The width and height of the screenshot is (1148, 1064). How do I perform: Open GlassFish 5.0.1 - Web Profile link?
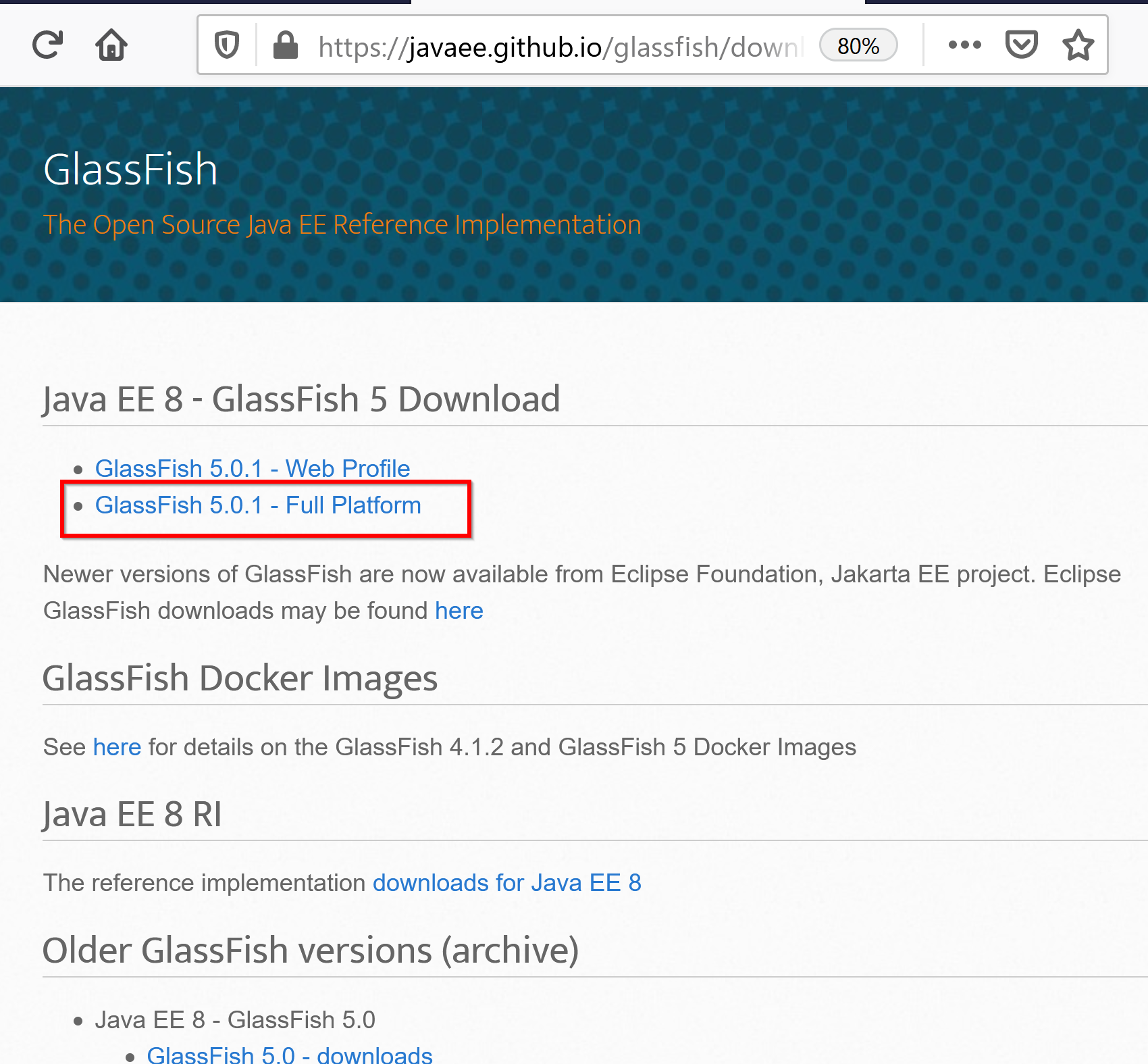coord(253,468)
